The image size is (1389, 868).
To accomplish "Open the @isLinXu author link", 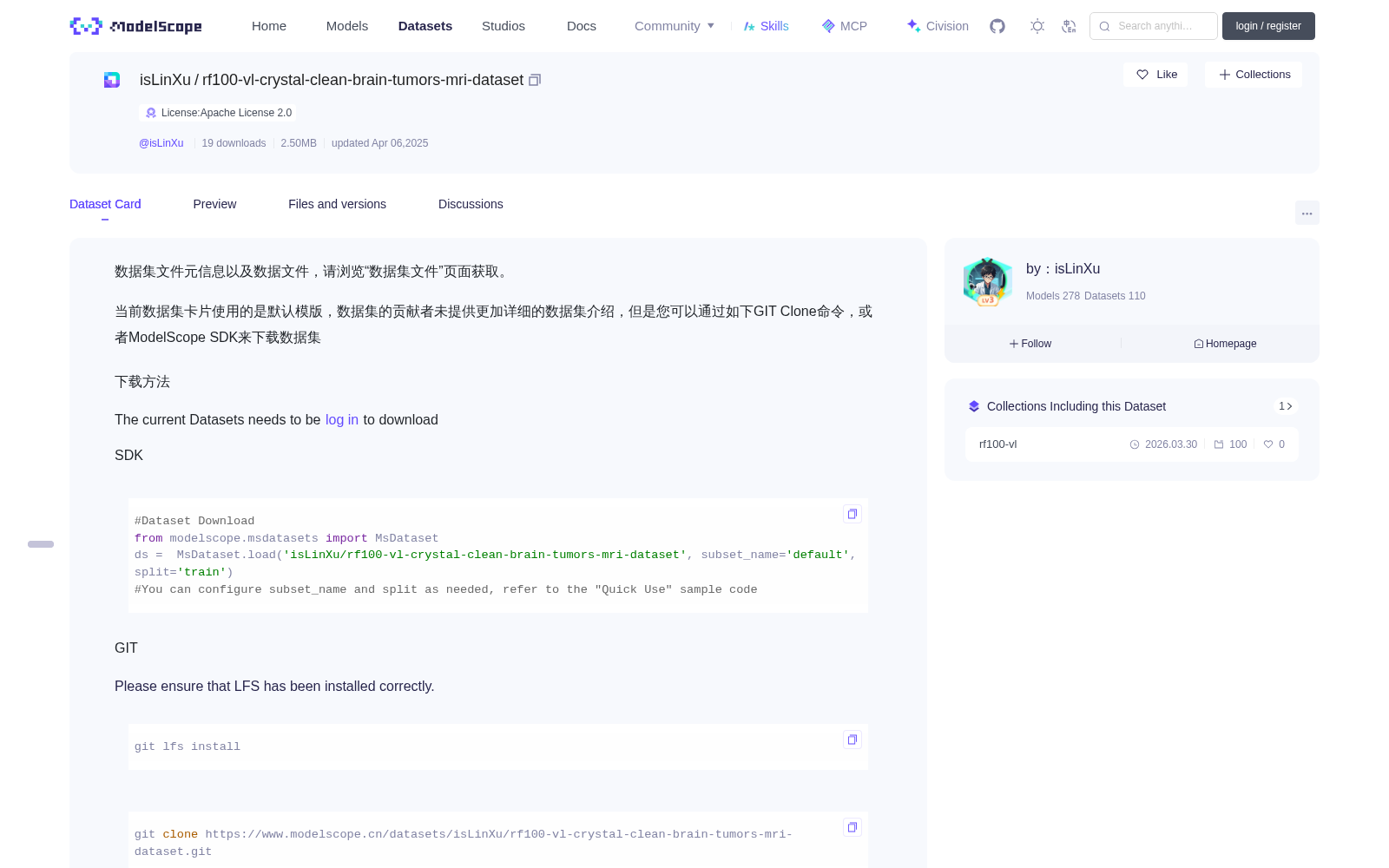I will pos(161,143).
